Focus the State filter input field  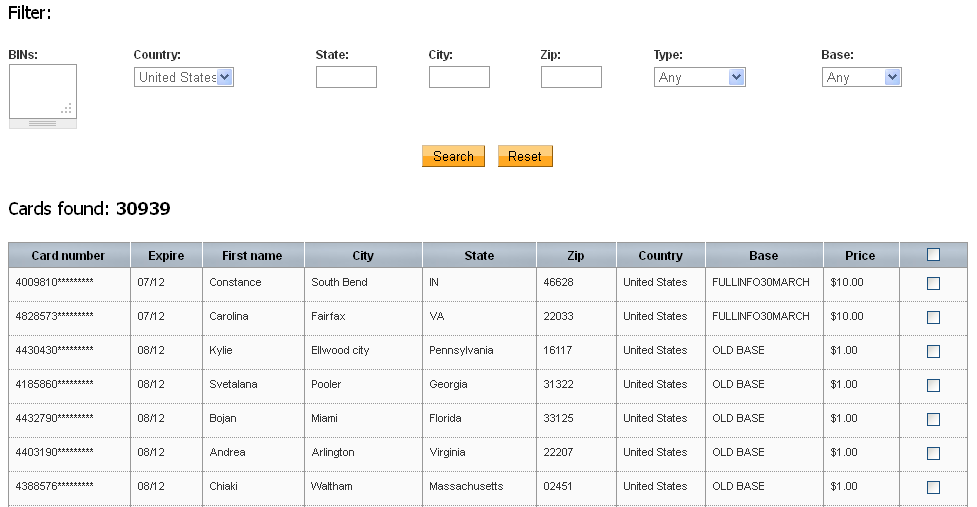346,77
